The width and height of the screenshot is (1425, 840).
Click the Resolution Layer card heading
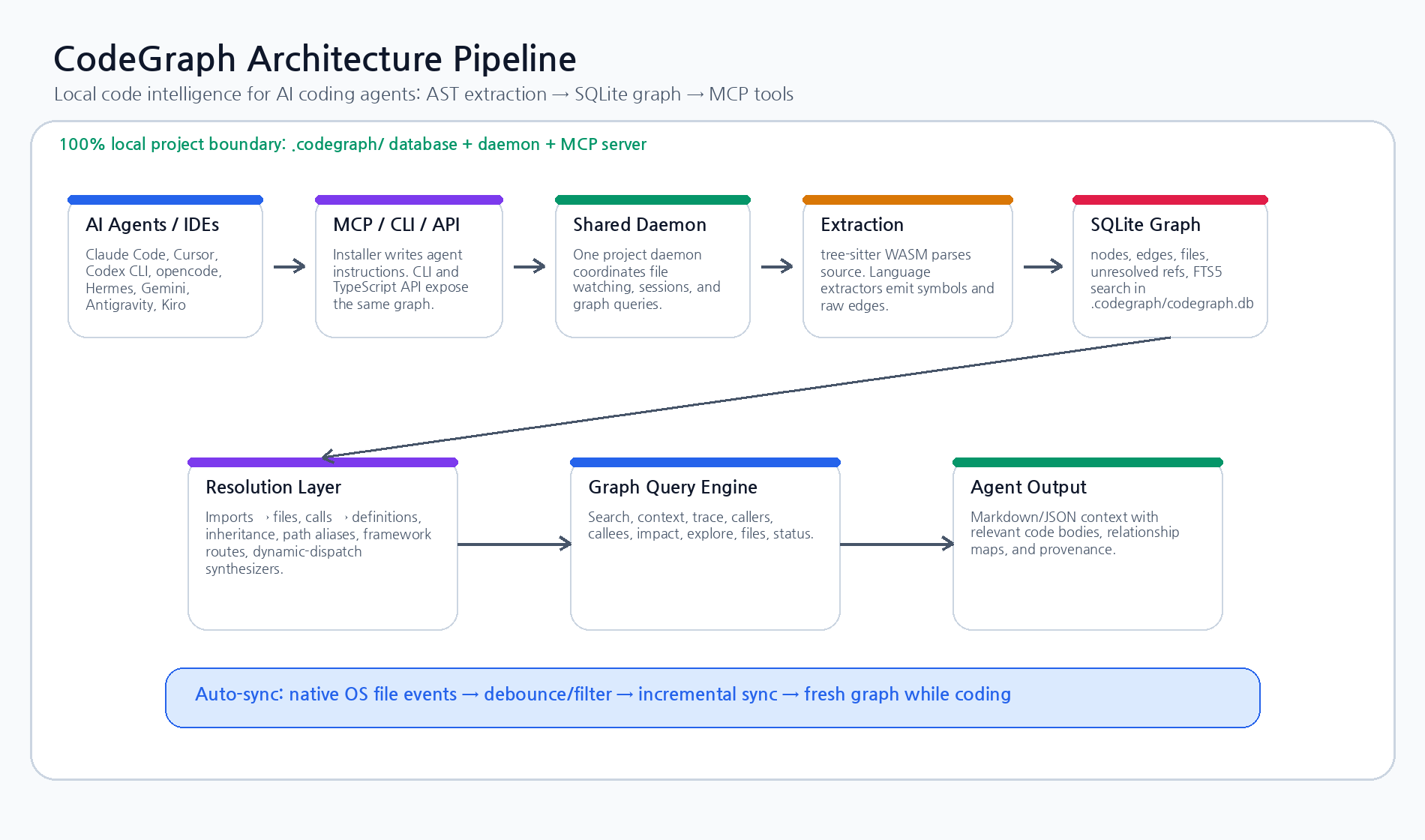(273, 487)
